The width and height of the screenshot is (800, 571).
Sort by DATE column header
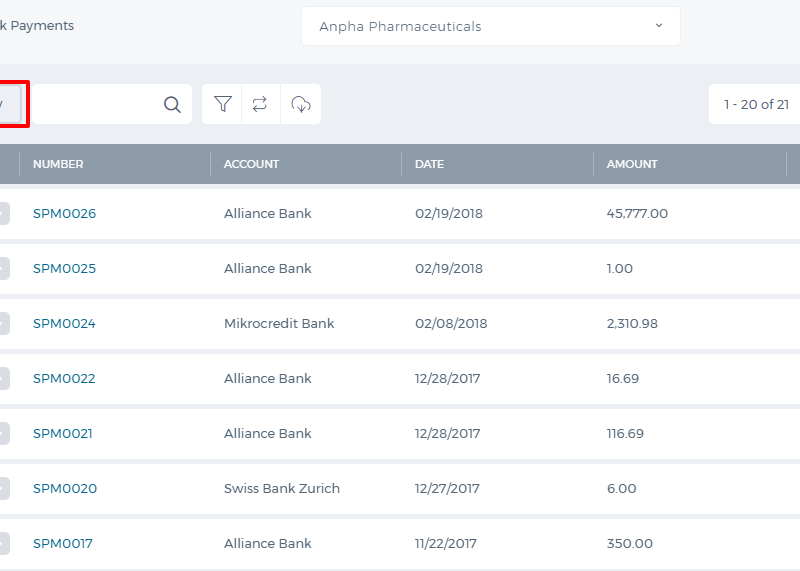coord(430,164)
